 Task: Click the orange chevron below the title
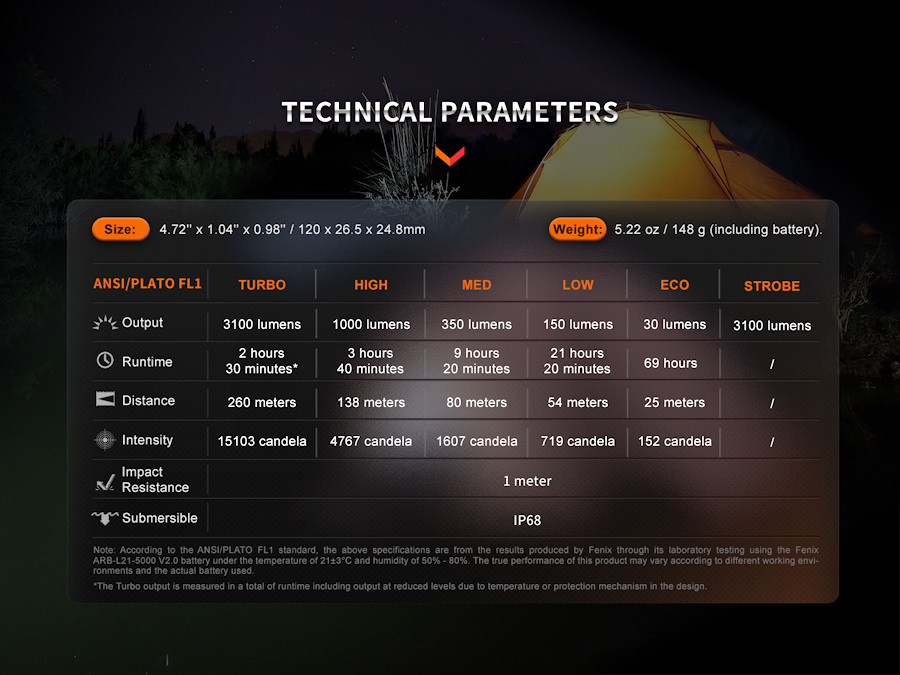450,155
